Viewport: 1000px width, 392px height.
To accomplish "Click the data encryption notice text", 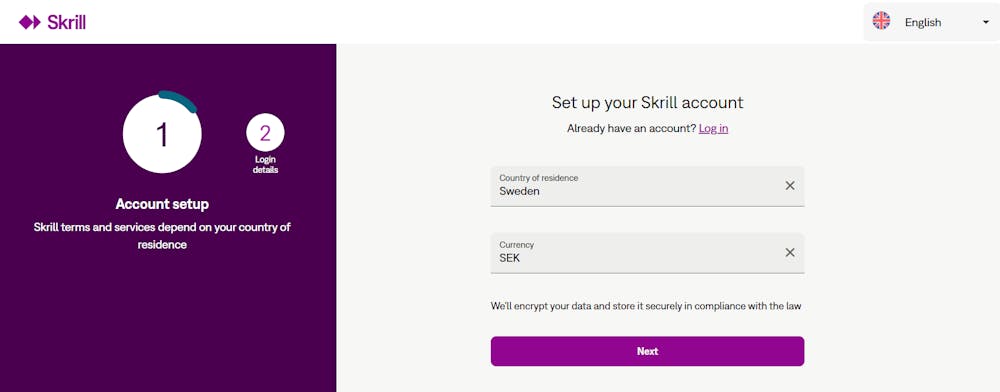I will pos(645,306).
